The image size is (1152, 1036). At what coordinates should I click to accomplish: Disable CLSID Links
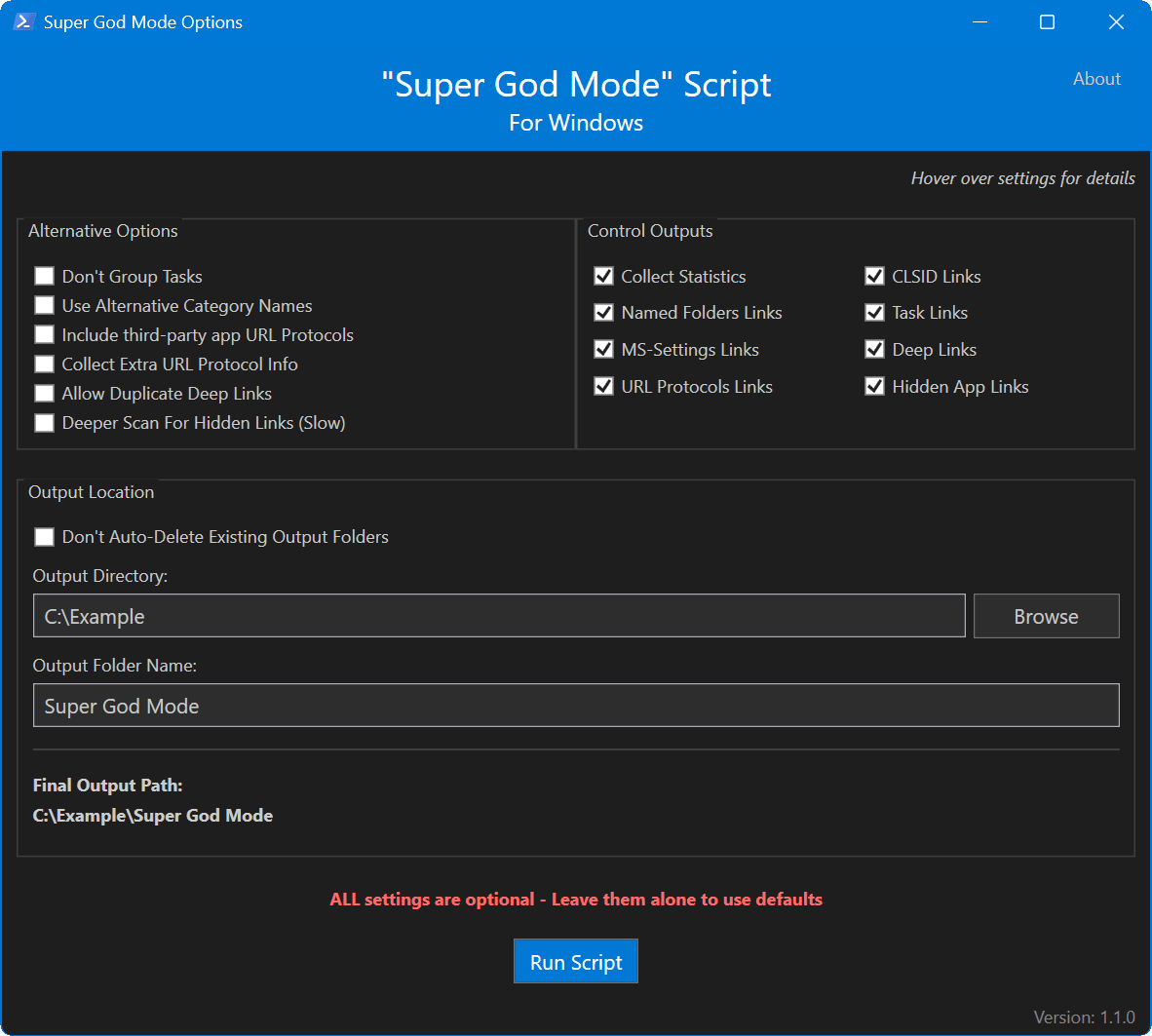pos(874,276)
